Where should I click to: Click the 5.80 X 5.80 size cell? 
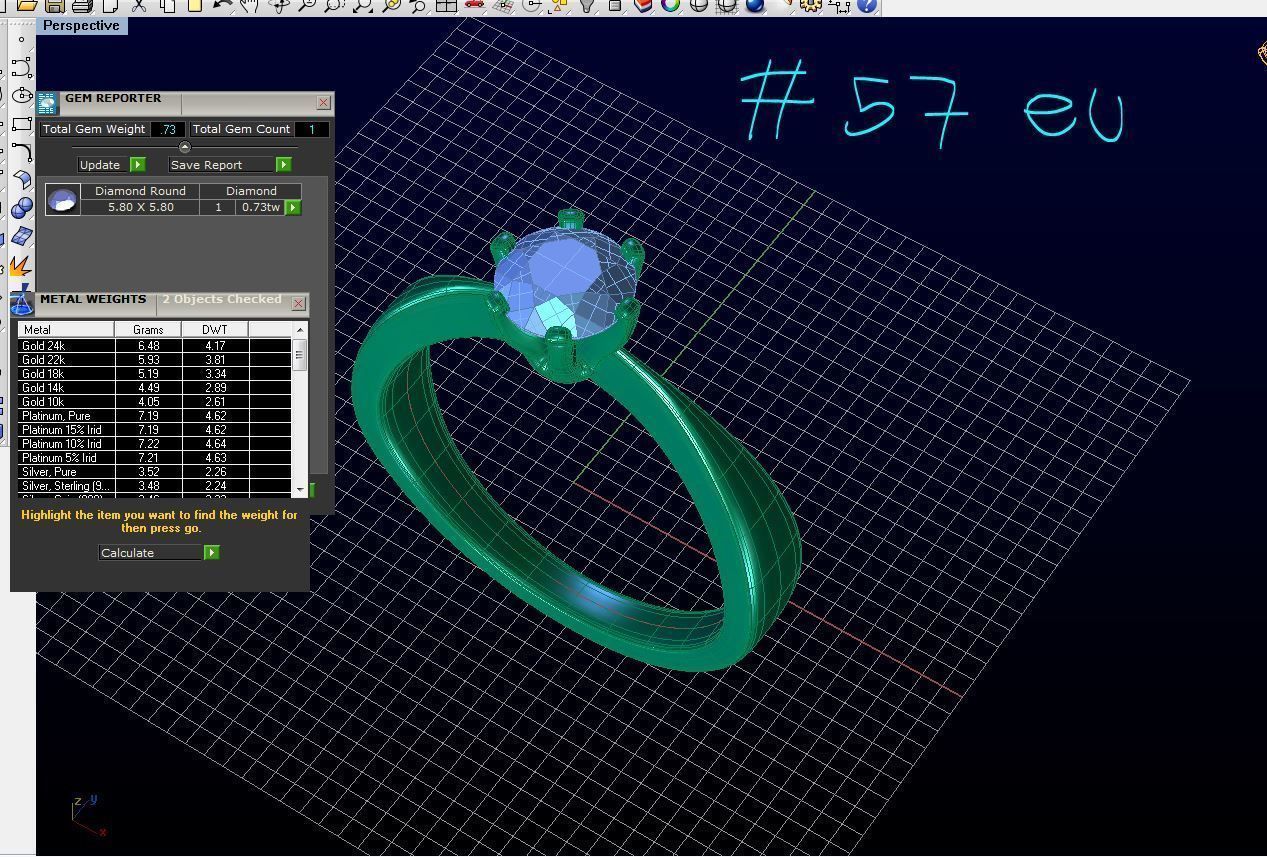[x=141, y=207]
